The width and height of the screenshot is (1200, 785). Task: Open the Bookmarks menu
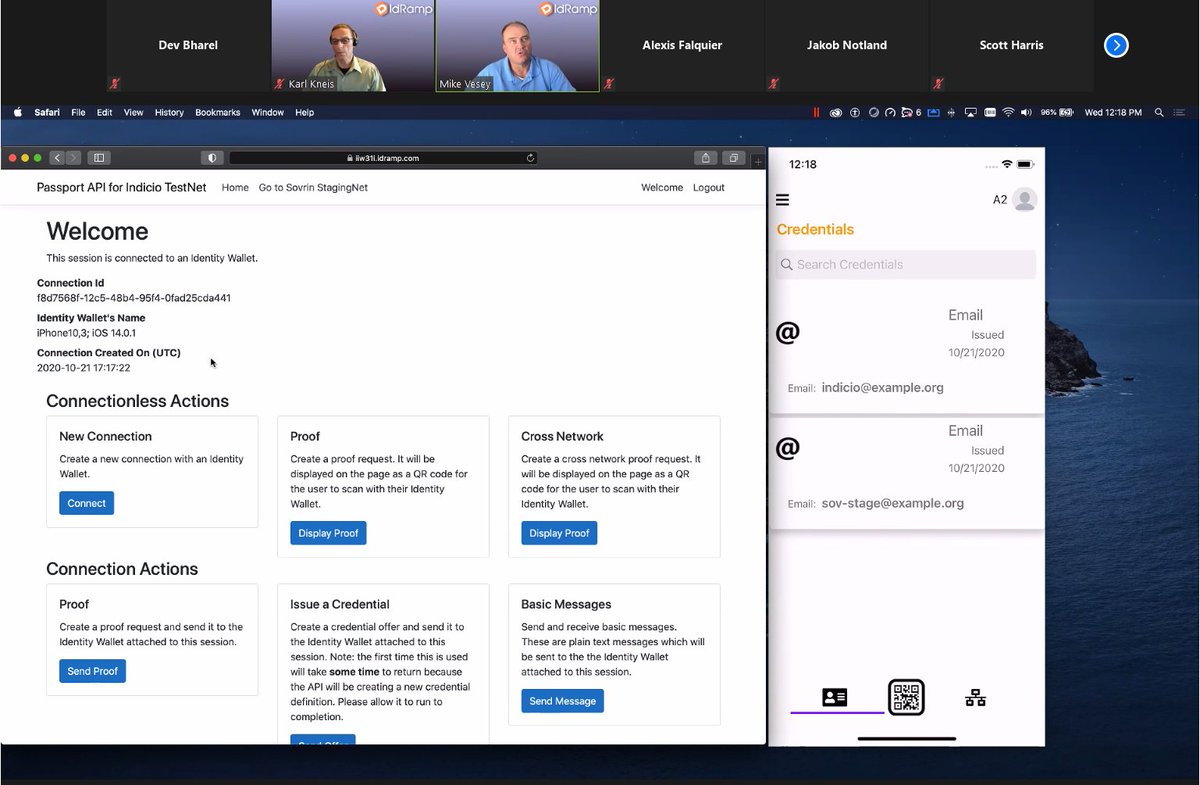click(x=218, y=112)
